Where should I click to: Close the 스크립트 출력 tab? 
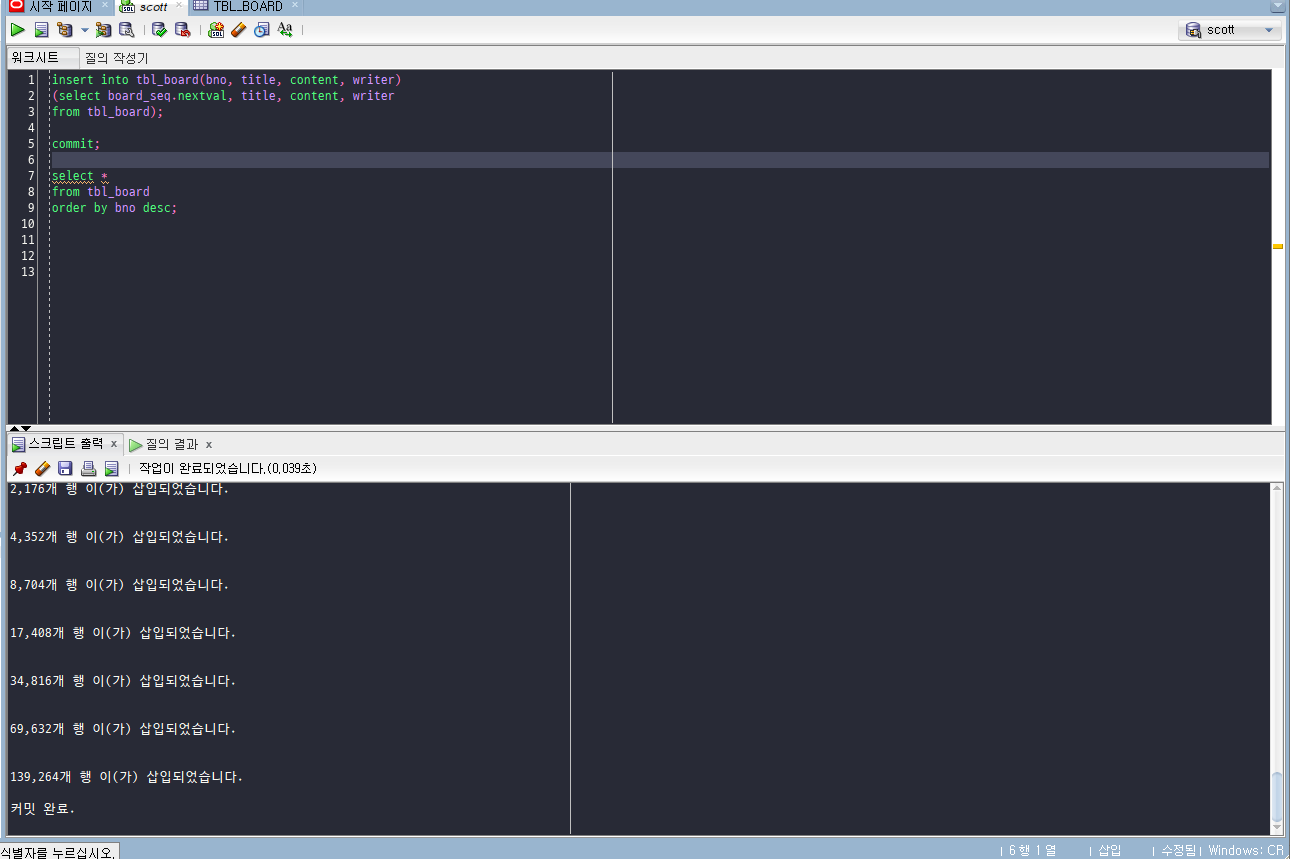coord(114,444)
